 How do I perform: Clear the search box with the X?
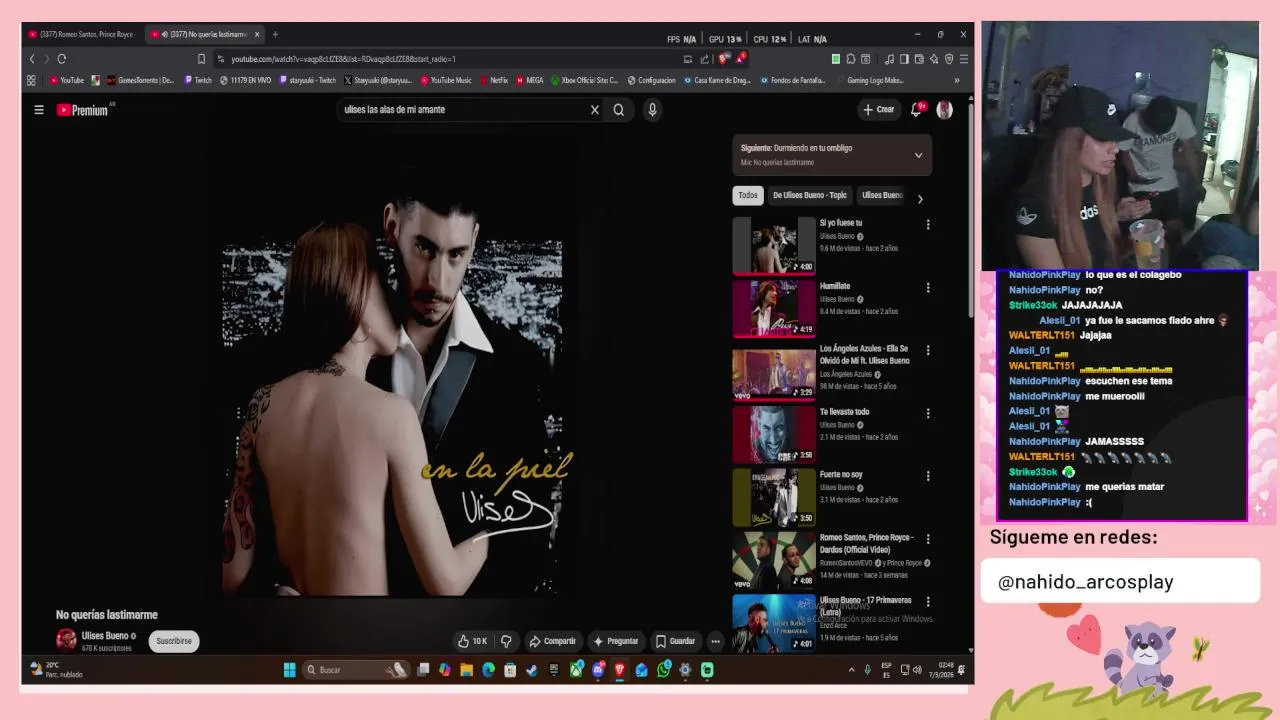coord(594,110)
